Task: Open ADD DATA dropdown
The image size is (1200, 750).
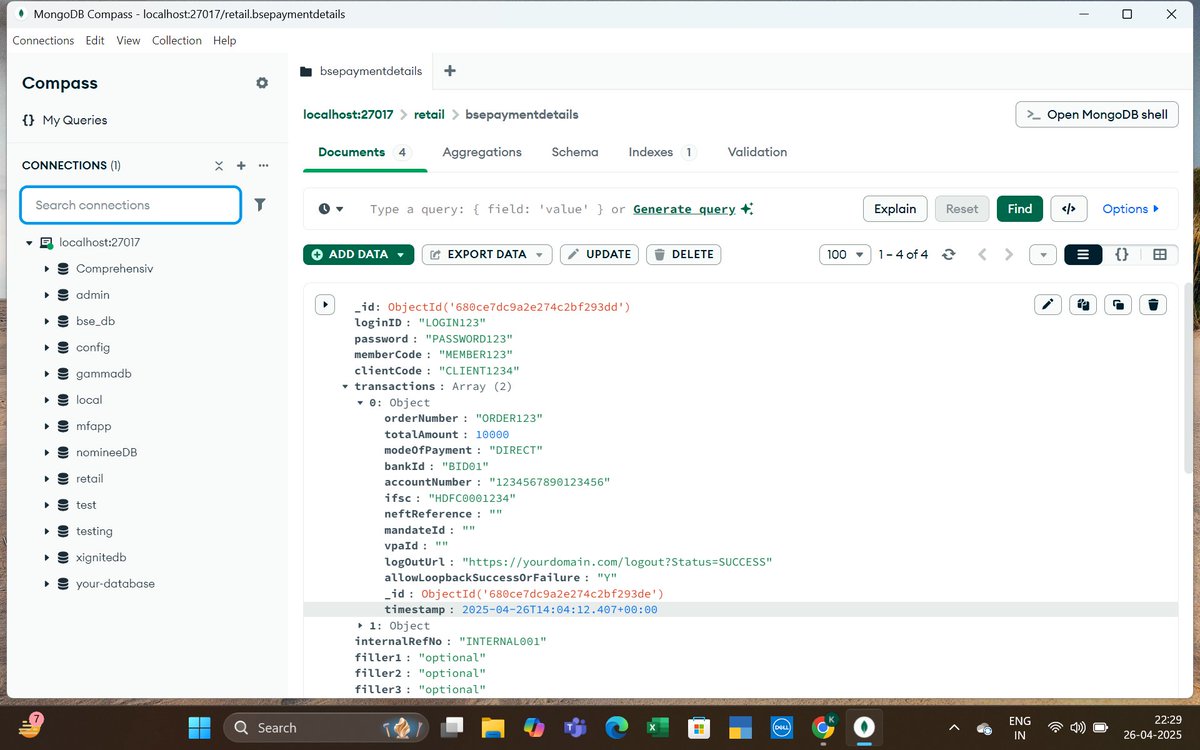Action: click(358, 255)
